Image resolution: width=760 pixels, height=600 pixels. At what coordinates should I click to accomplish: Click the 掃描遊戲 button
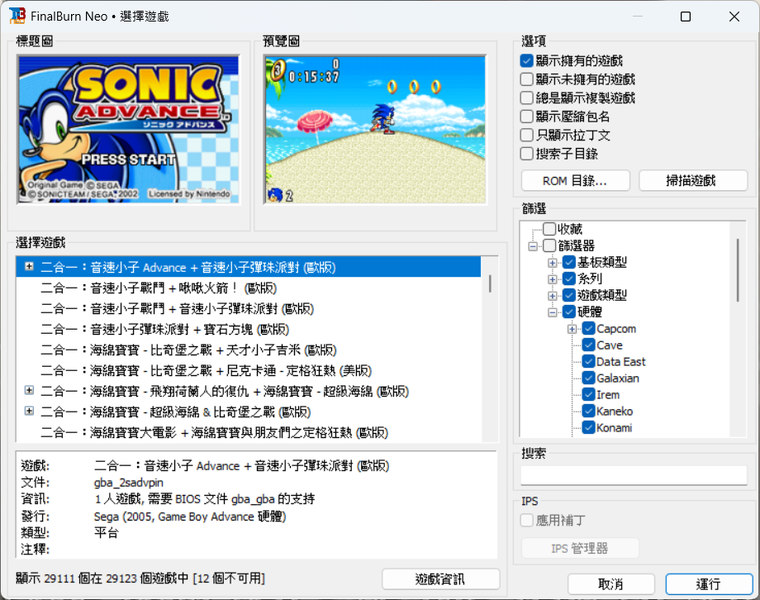pyautogui.click(x=693, y=181)
